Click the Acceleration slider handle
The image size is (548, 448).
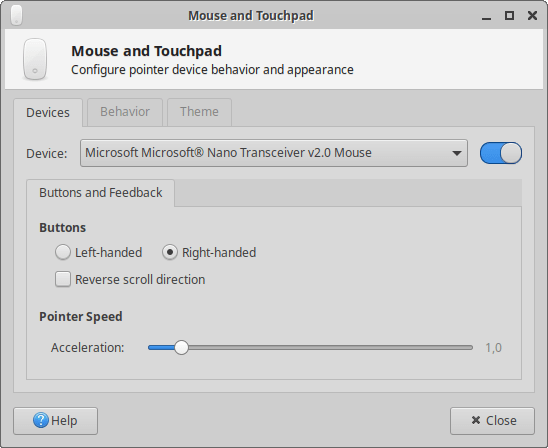point(181,347)
